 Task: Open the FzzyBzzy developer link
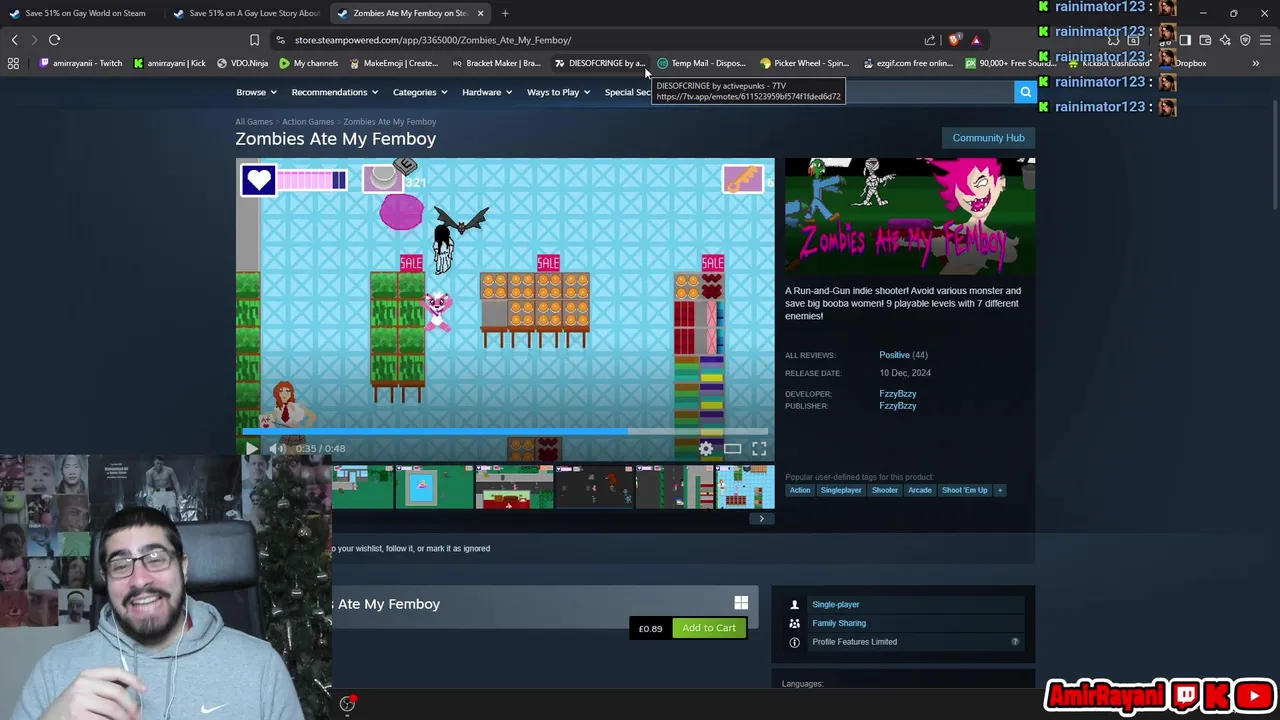[x=897, y=394]
